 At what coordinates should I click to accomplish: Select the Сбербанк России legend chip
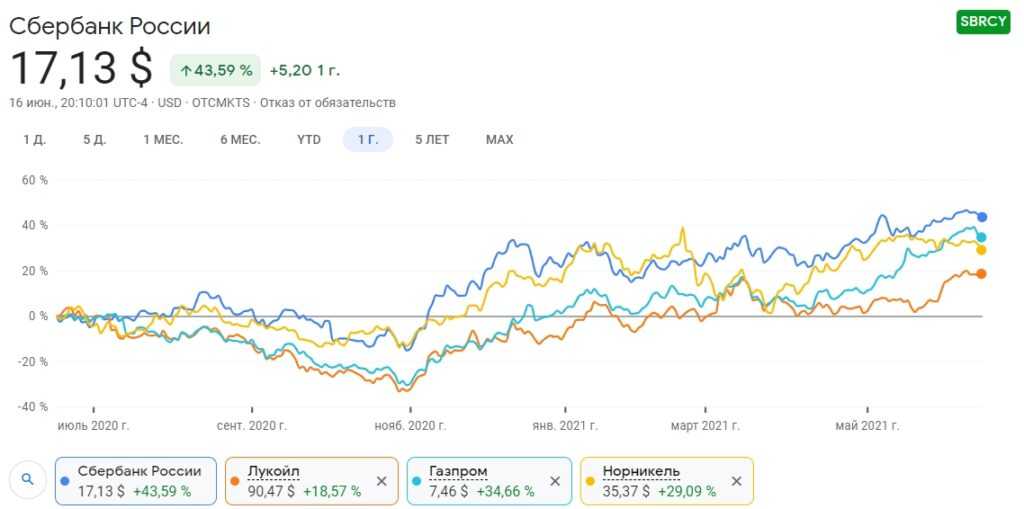pos(136,481)
